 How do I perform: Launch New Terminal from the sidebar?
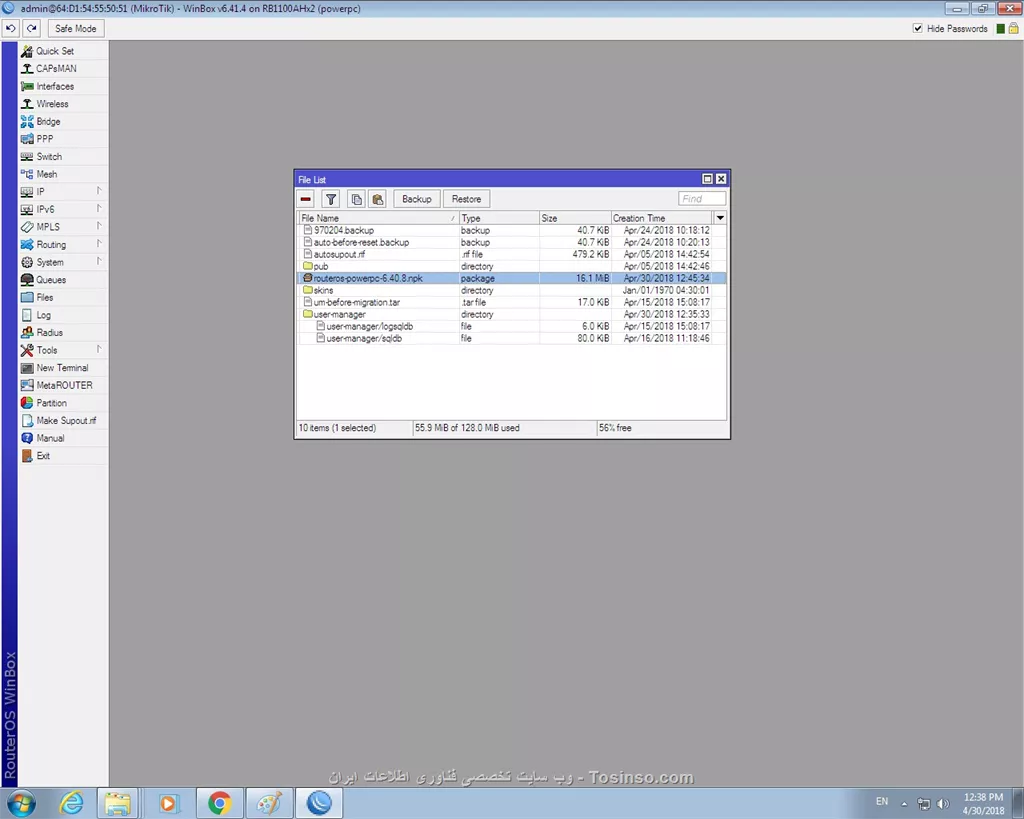(x=63, y=368)
